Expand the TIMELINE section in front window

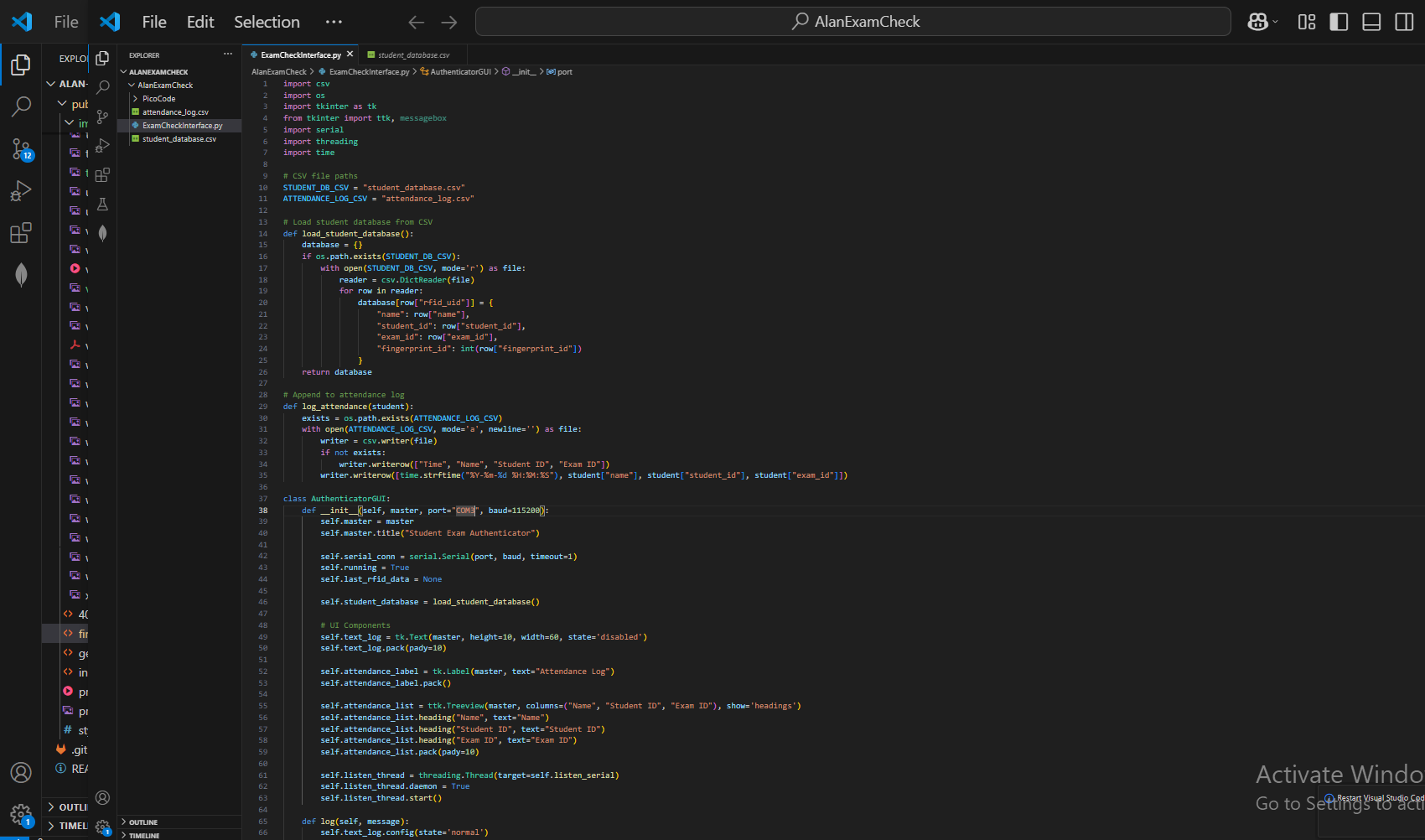point(144,835)
